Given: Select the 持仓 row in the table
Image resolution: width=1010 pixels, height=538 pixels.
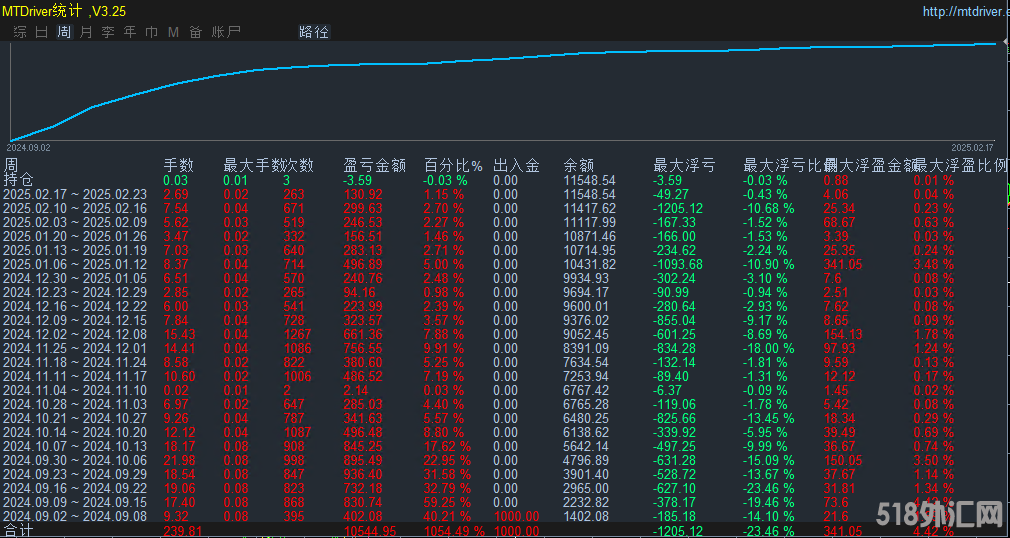Looking at the screenshot, I should 18,180.
